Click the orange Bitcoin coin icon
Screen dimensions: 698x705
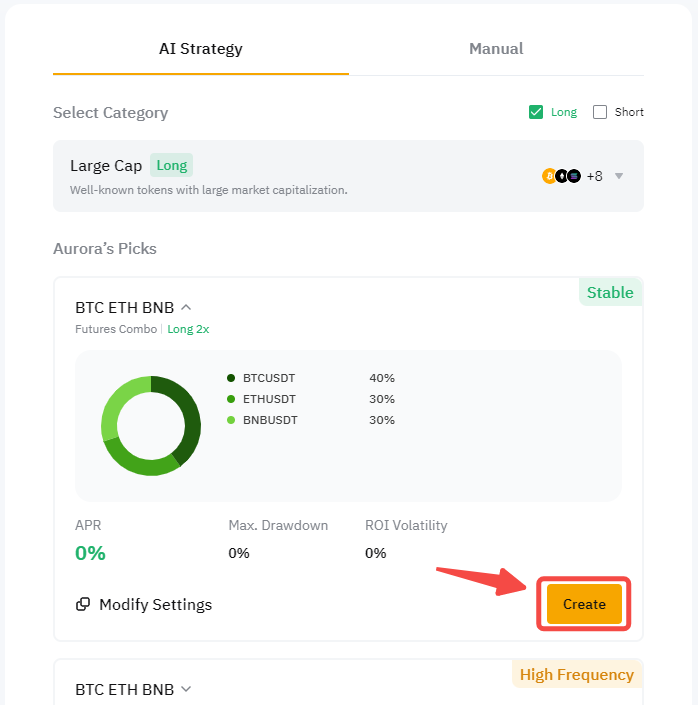tap(549, 176)
